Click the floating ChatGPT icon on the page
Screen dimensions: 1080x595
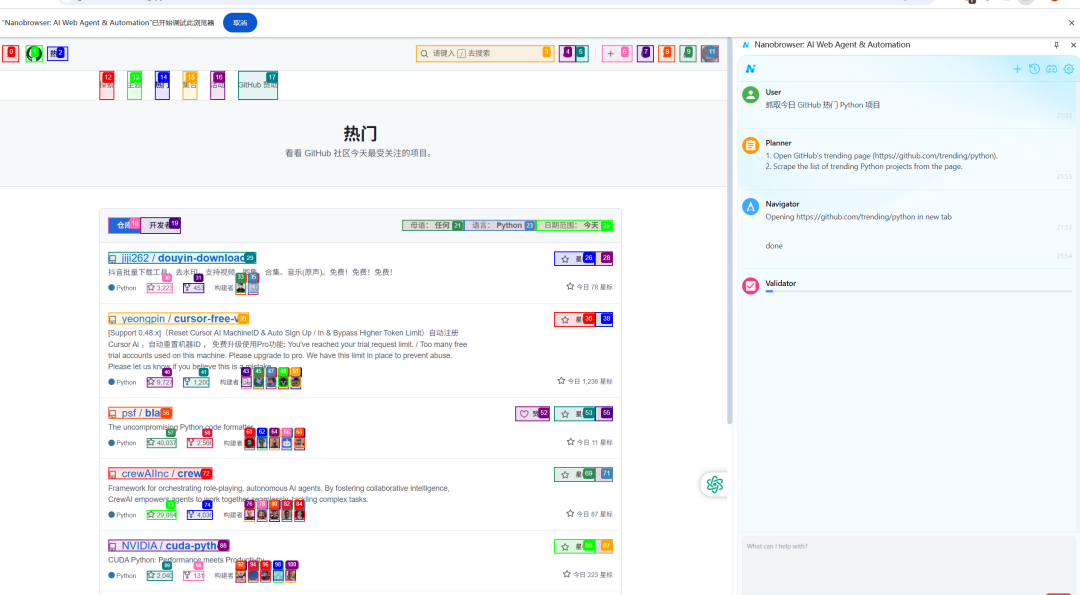[x=714, y=485]
